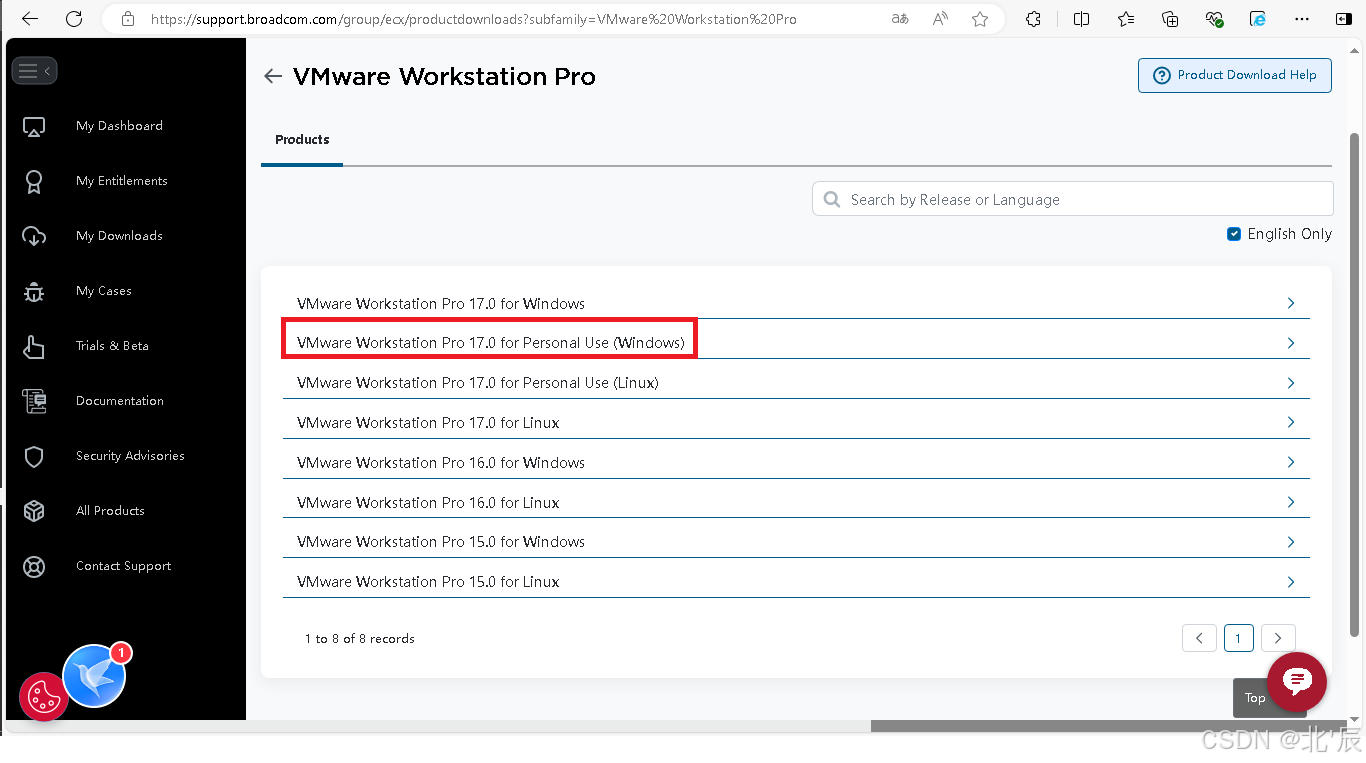1366x763 pixels.
Task: Click the My Entitlements ribbon icon
Action: tap(34, 182)
